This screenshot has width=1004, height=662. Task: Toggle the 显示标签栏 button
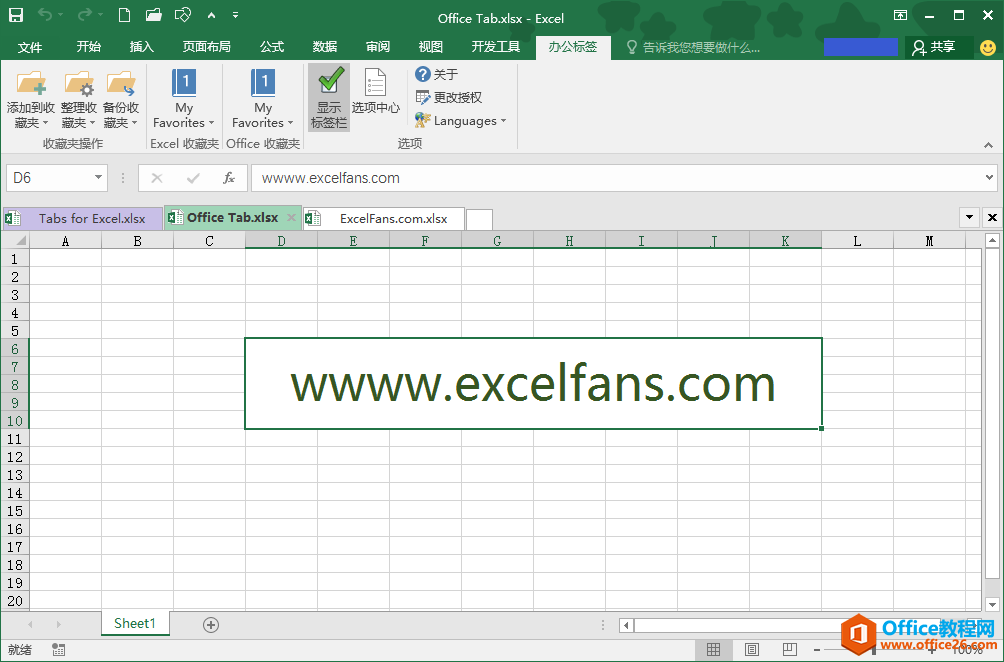[x=329, y=97]
